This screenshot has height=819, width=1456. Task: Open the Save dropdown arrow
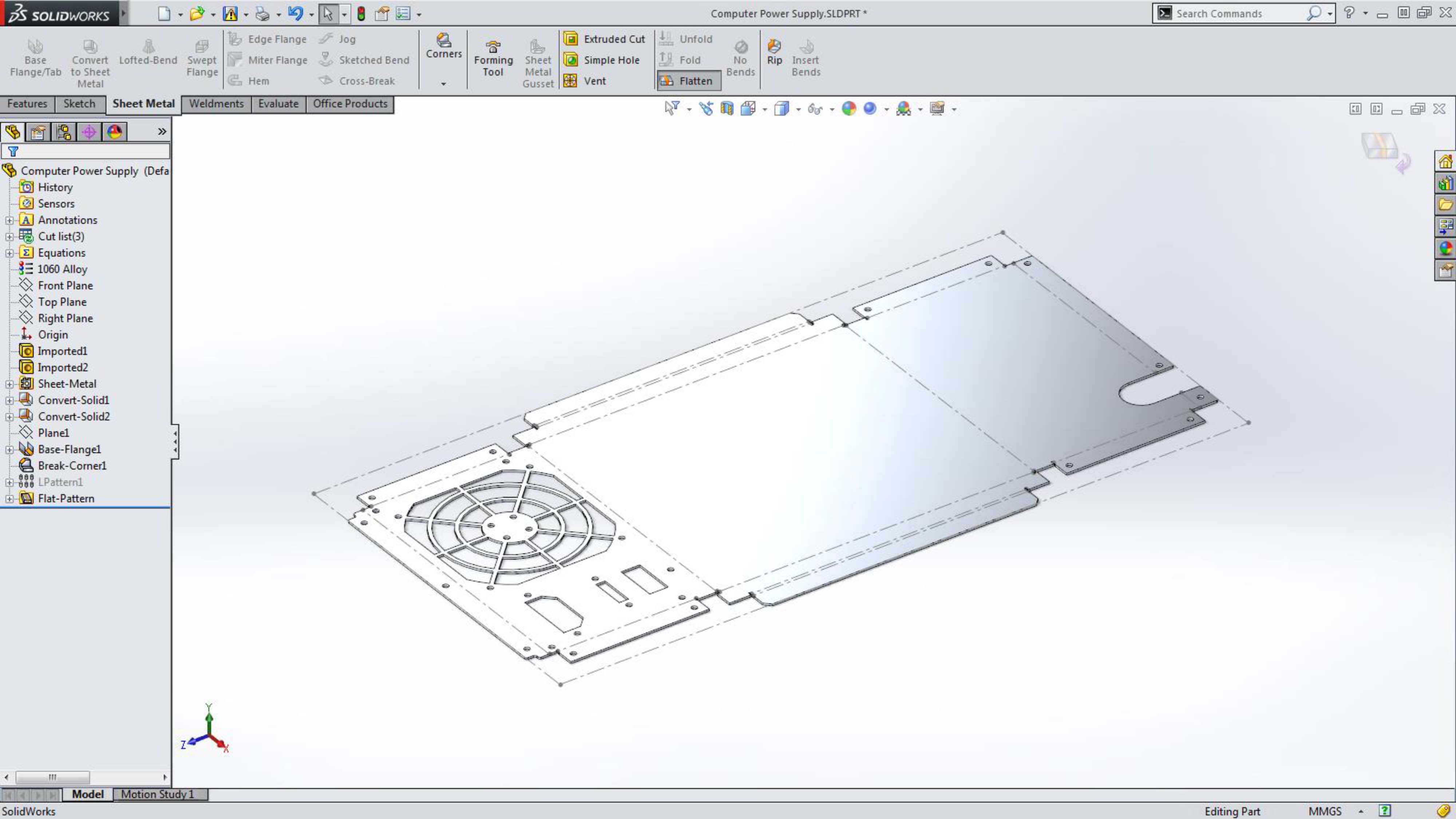pos(246,14)
